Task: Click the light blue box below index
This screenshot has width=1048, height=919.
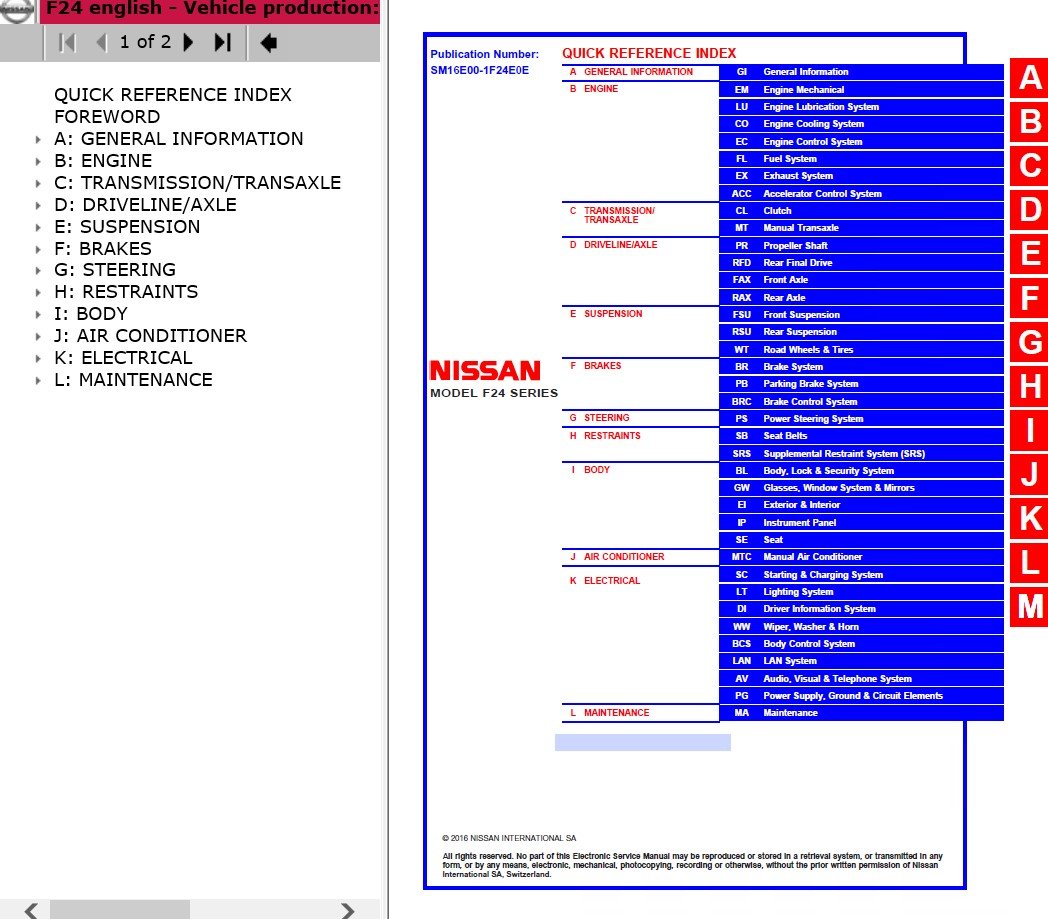Action: pyautogui.click(x=642, y=743)
